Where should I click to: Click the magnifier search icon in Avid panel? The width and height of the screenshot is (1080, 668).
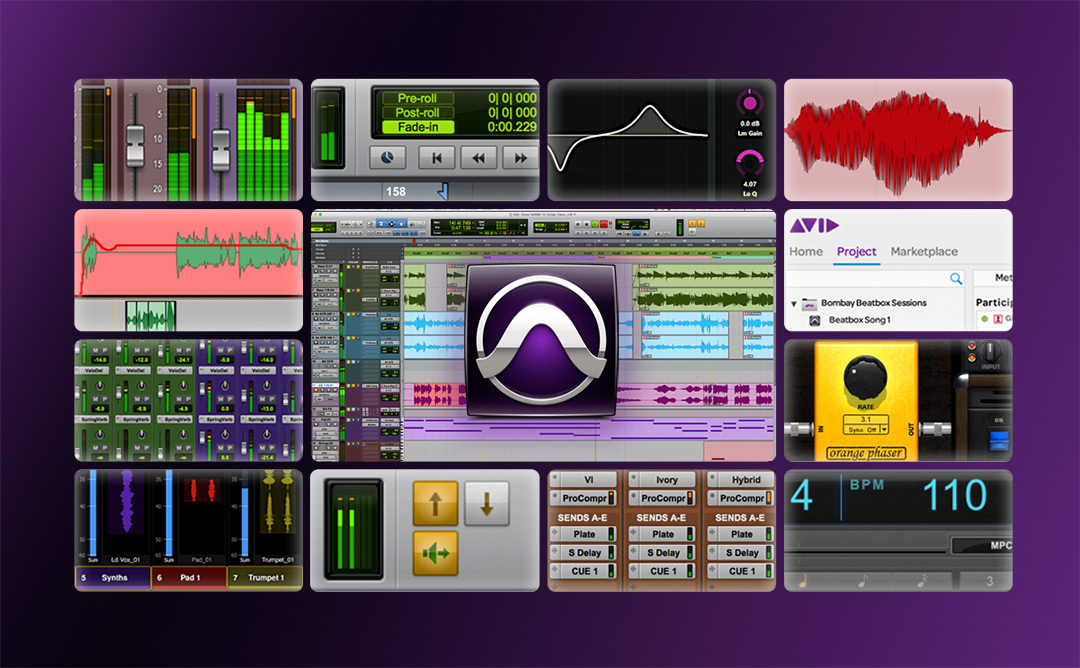[x=956, y=279]
